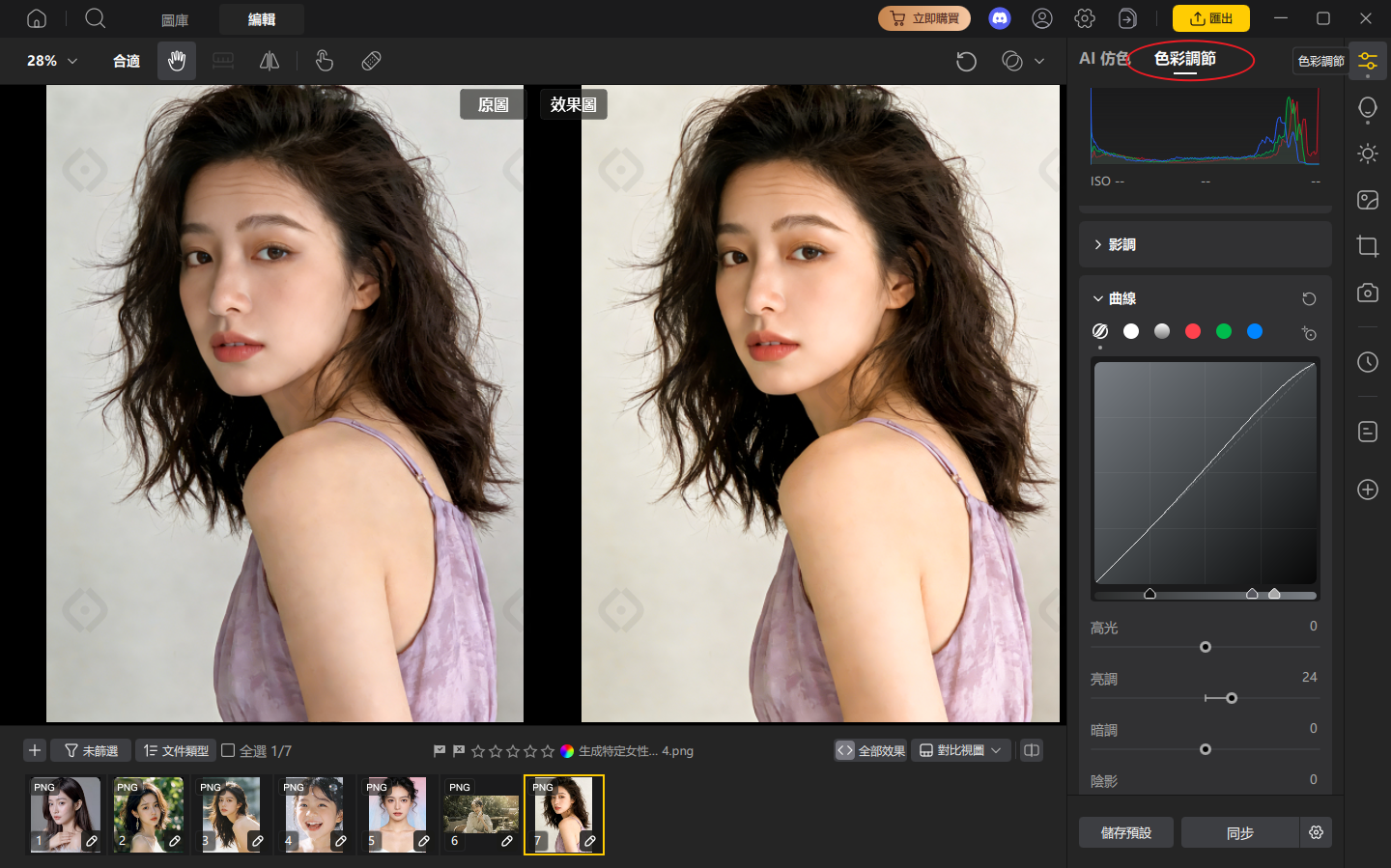Select the green curve channel
The image size is (1391, 868).
1224,331
